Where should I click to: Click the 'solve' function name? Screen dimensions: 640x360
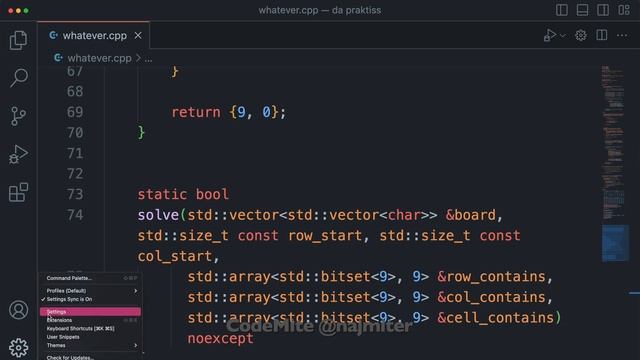[x=158, y=215]
